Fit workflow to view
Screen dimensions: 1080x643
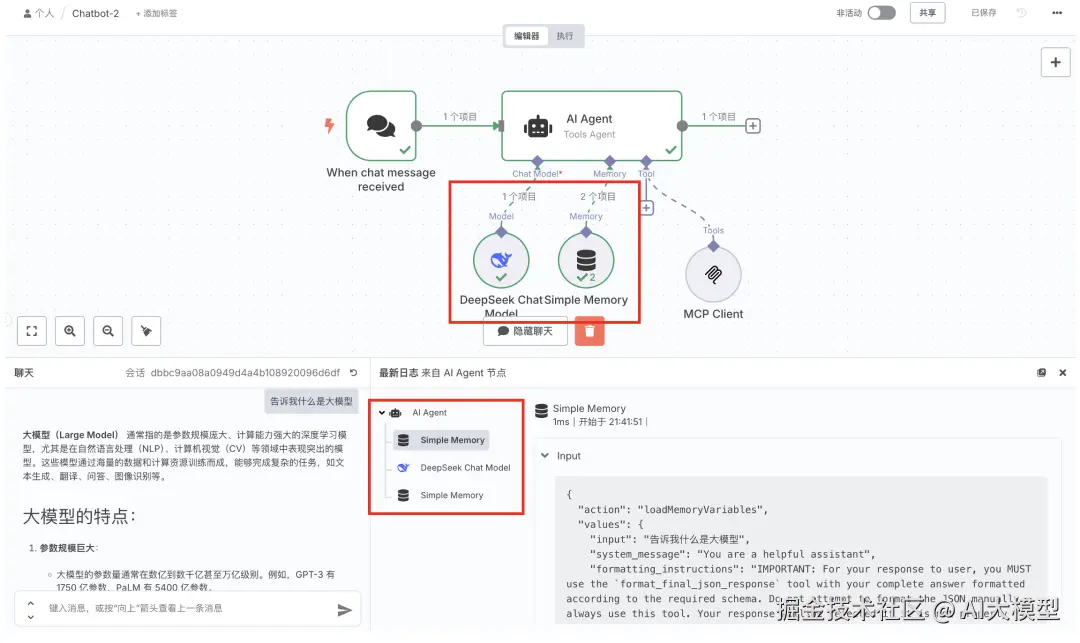coord(32,331)
